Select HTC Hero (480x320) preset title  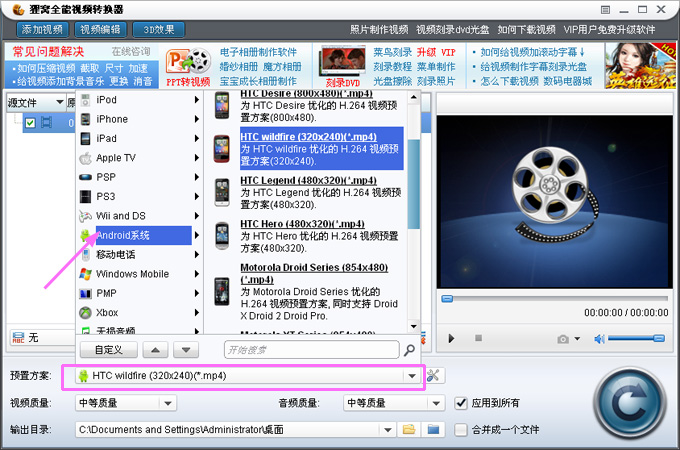click(302, 224)
